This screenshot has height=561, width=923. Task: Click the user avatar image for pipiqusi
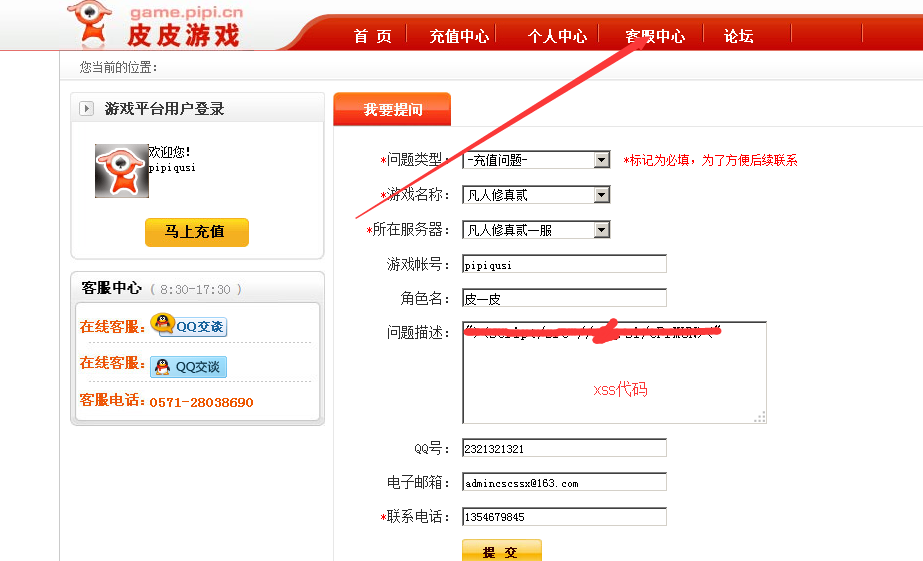tap(122, 171)
